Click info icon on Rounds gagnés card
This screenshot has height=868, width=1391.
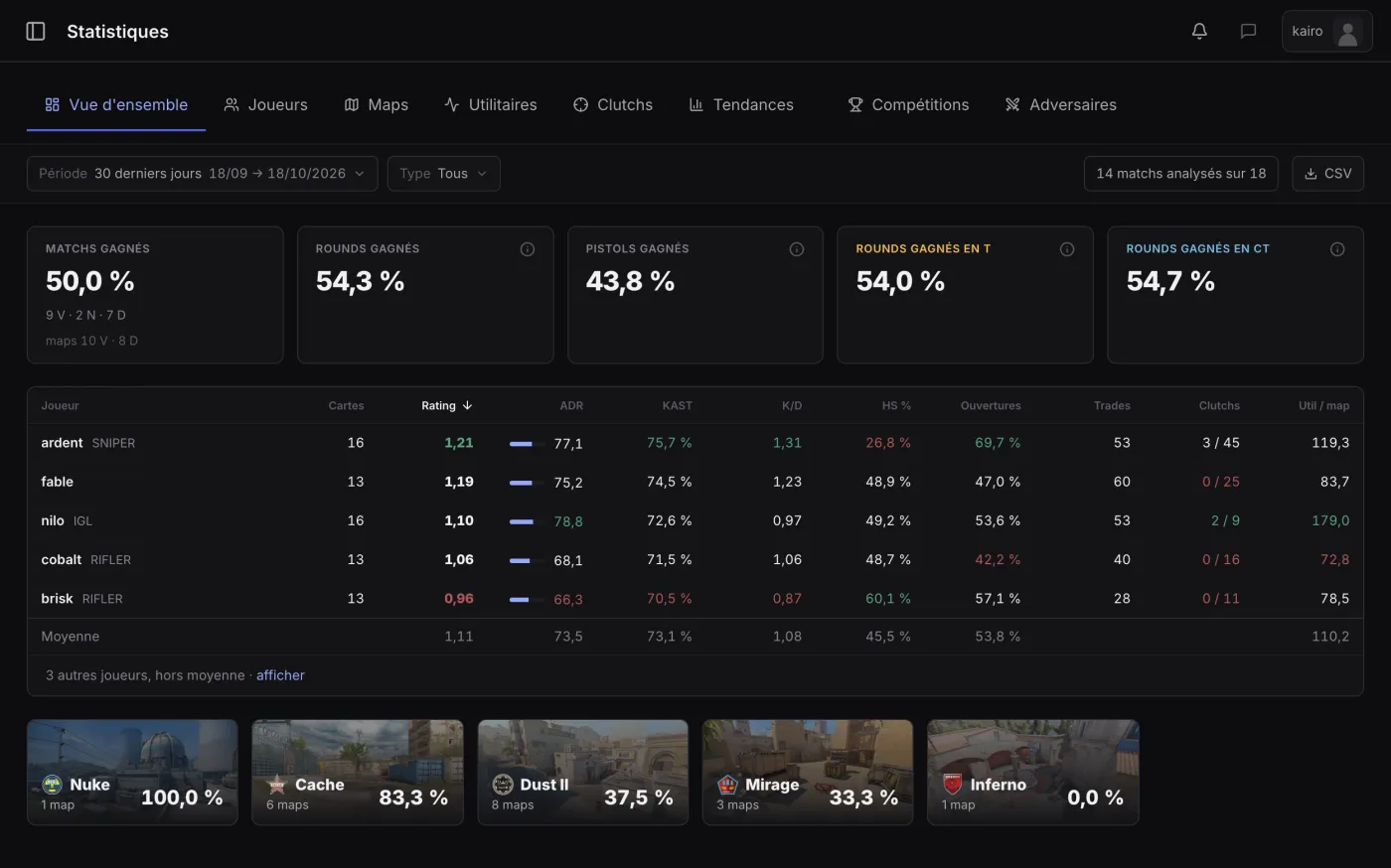coord(527,249)
